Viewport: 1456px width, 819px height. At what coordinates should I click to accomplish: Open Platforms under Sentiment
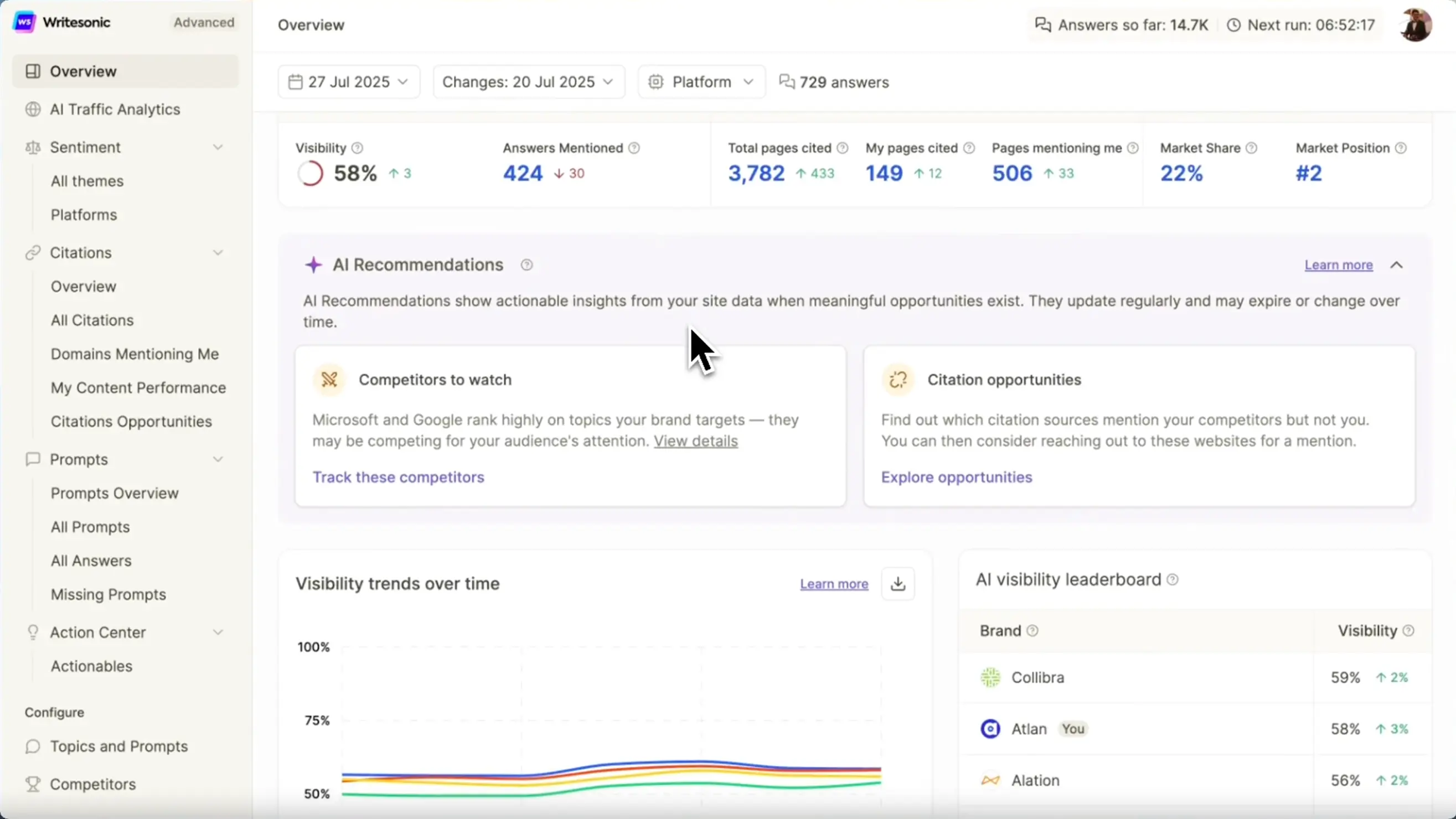pyautogui.click(x=84, y=215)
